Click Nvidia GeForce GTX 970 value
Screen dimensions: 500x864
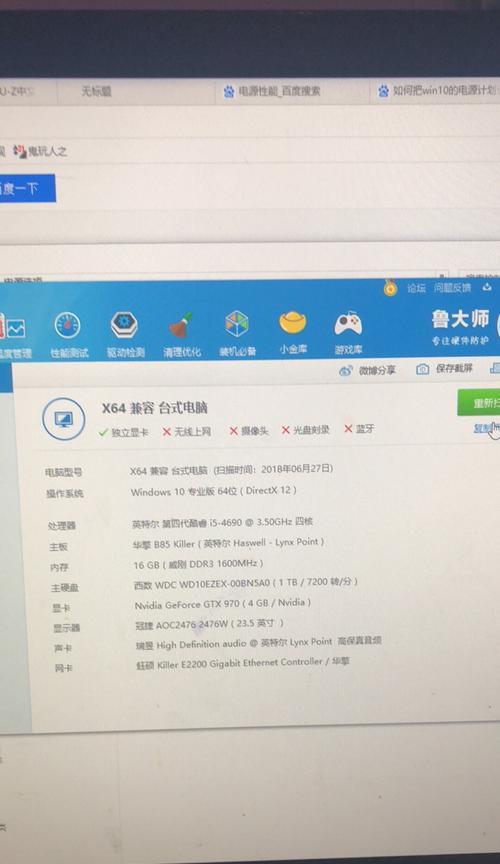[x=223, y=604]
